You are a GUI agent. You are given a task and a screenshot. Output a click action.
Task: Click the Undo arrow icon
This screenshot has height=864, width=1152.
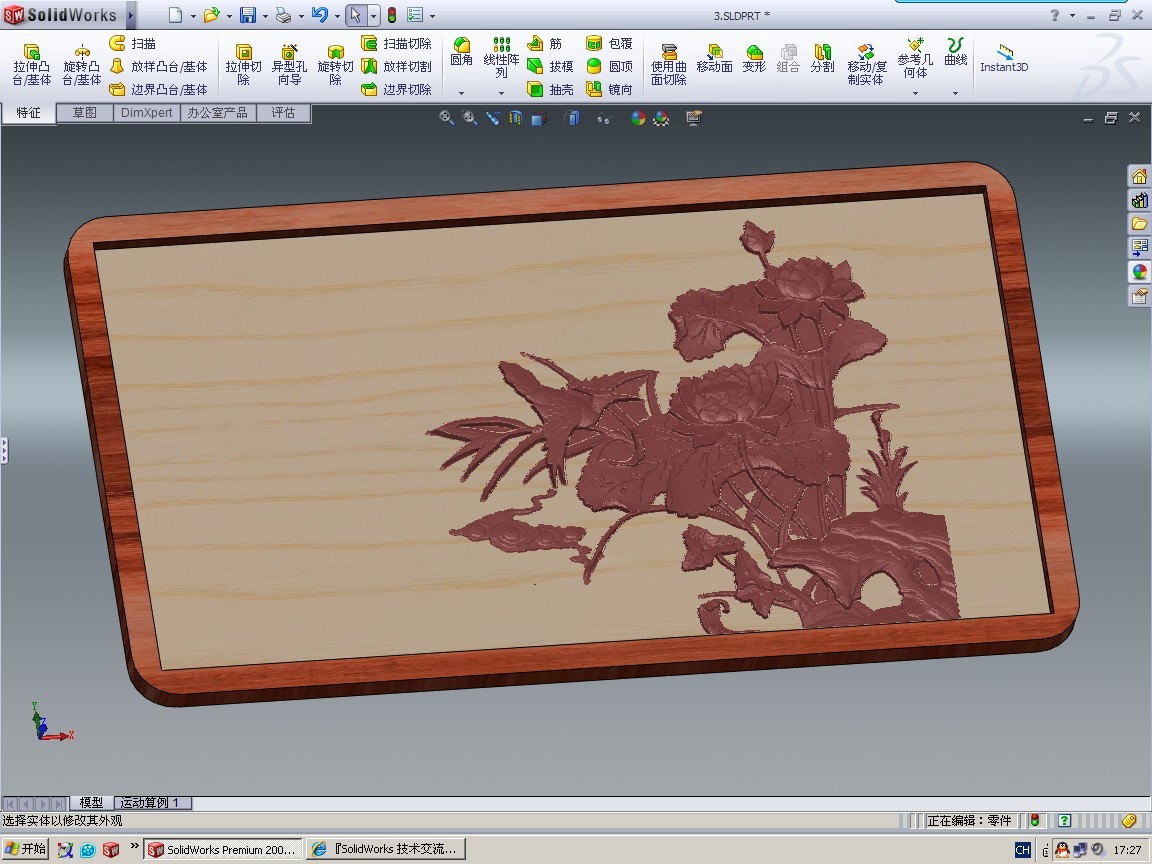click(320, 15)
